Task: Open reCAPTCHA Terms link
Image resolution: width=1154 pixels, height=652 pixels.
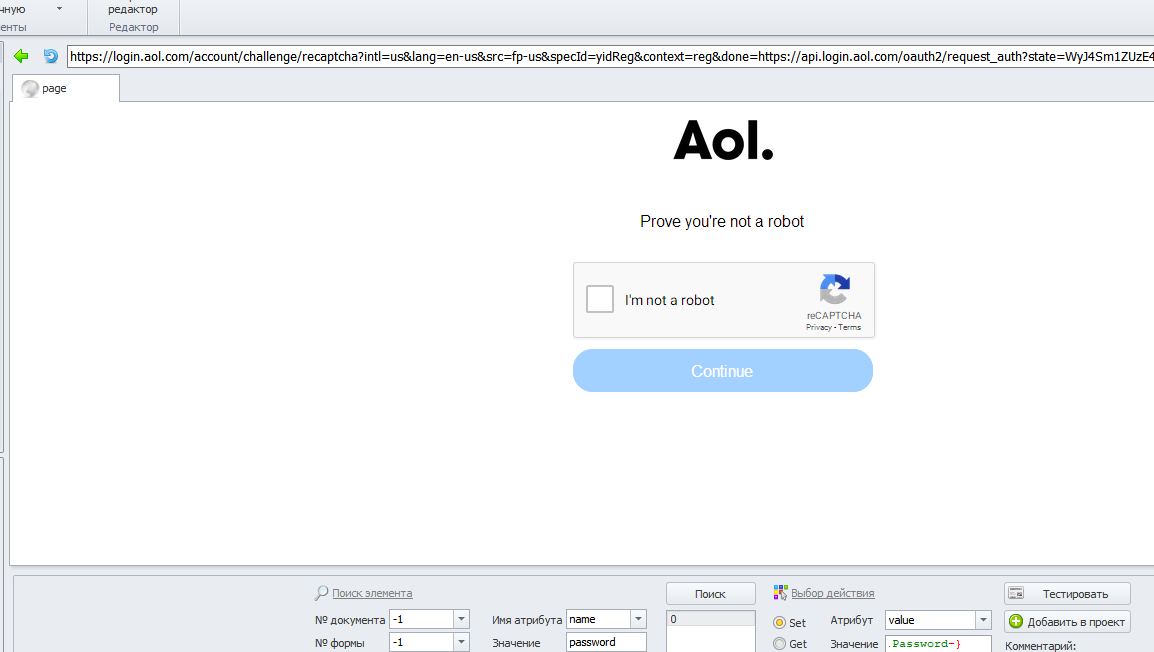Action: [849, 327]
